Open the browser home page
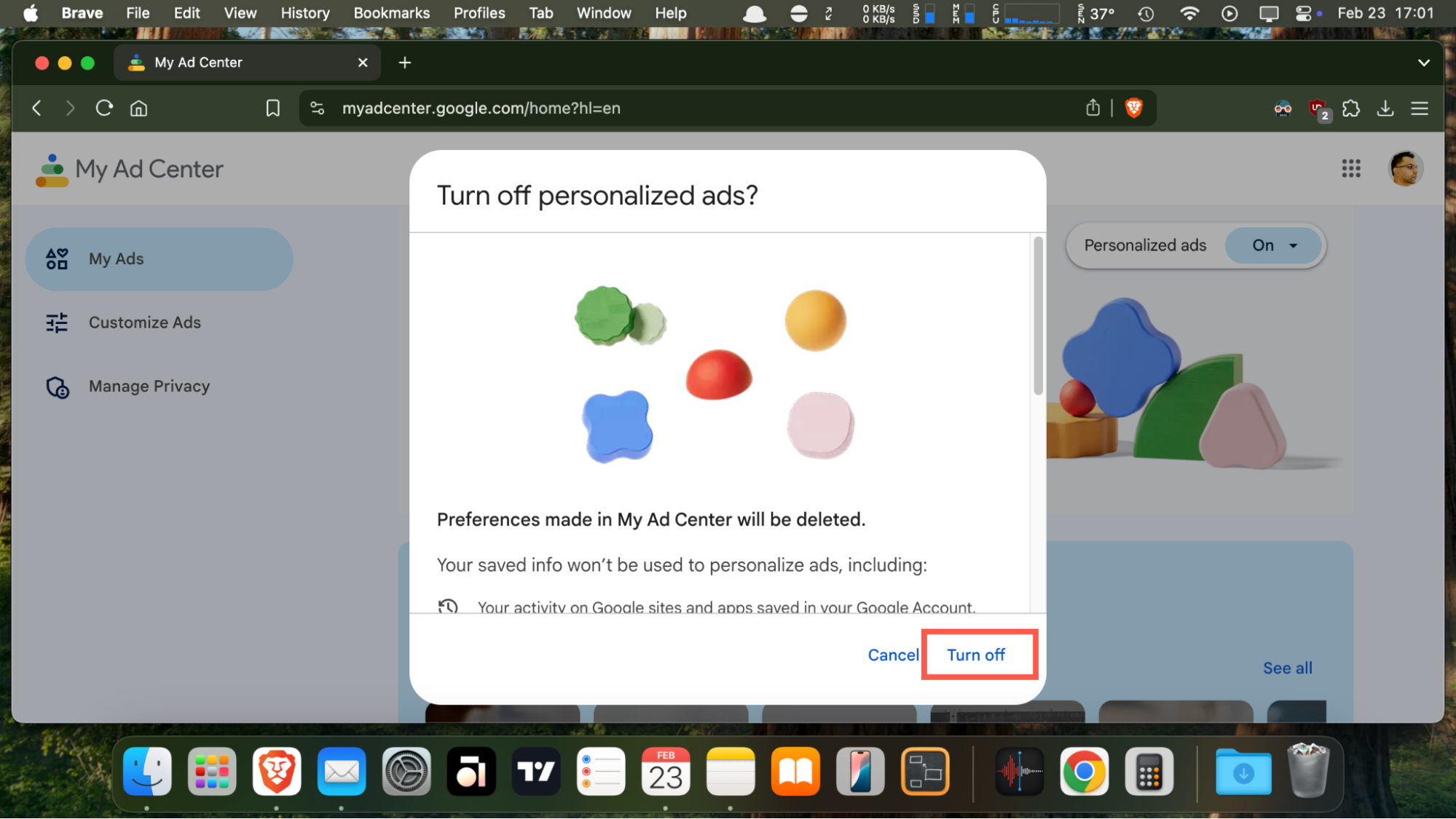 138,108
